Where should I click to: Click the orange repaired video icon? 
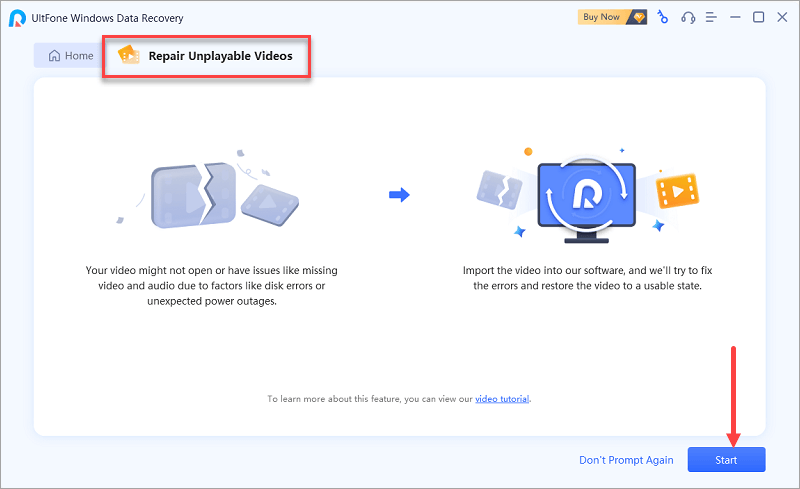pos(677,191)
